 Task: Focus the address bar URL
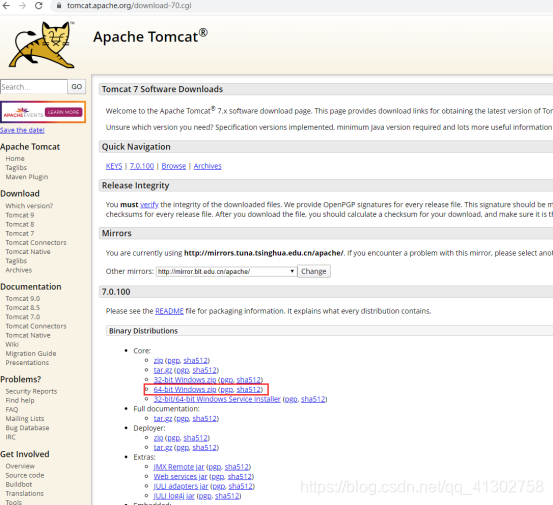(129, 6)
